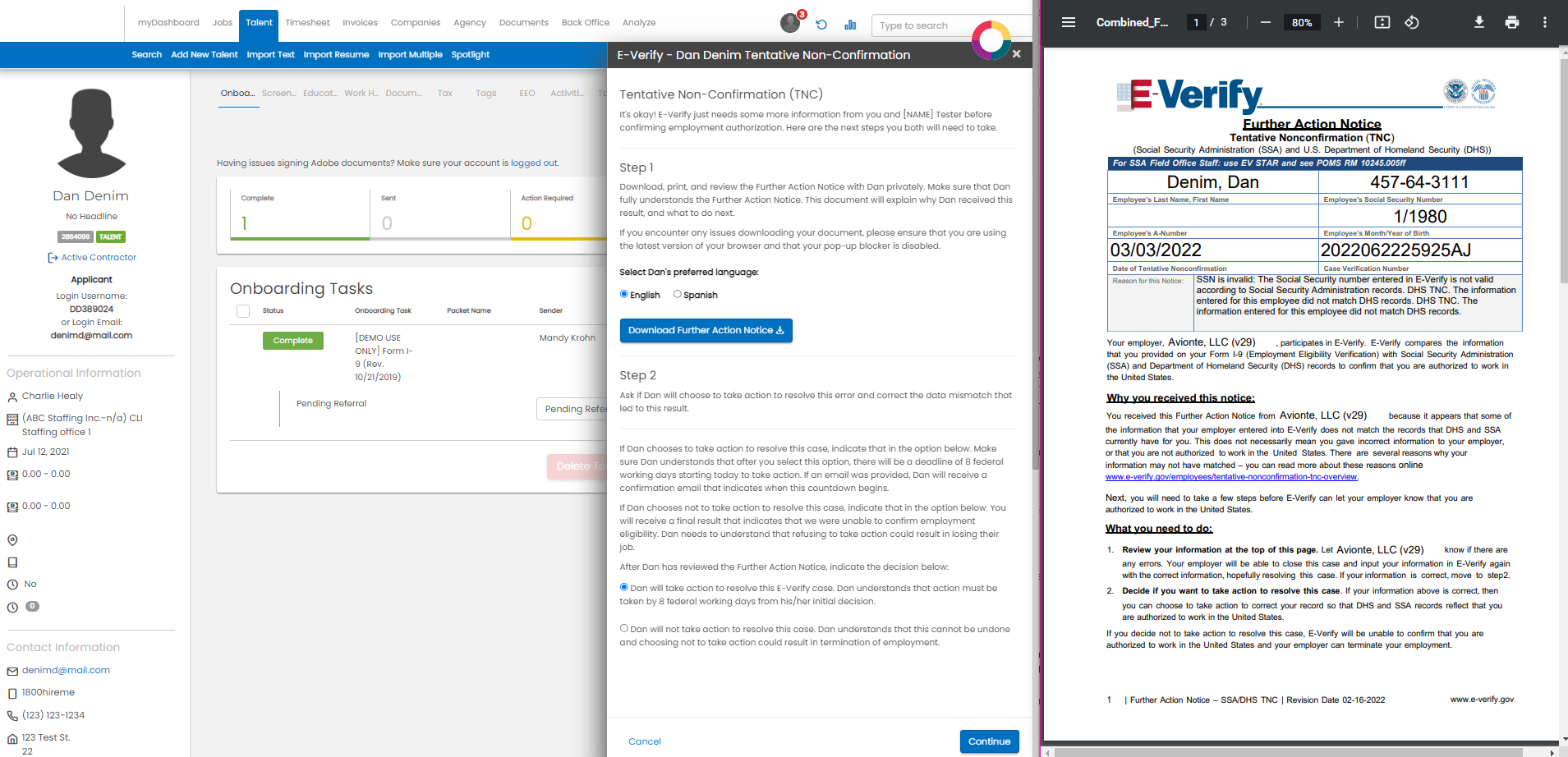Open the Active Contractor link
Viewport: 1568px width, 757px height.
pyautogui.click(x=99, y=258)
